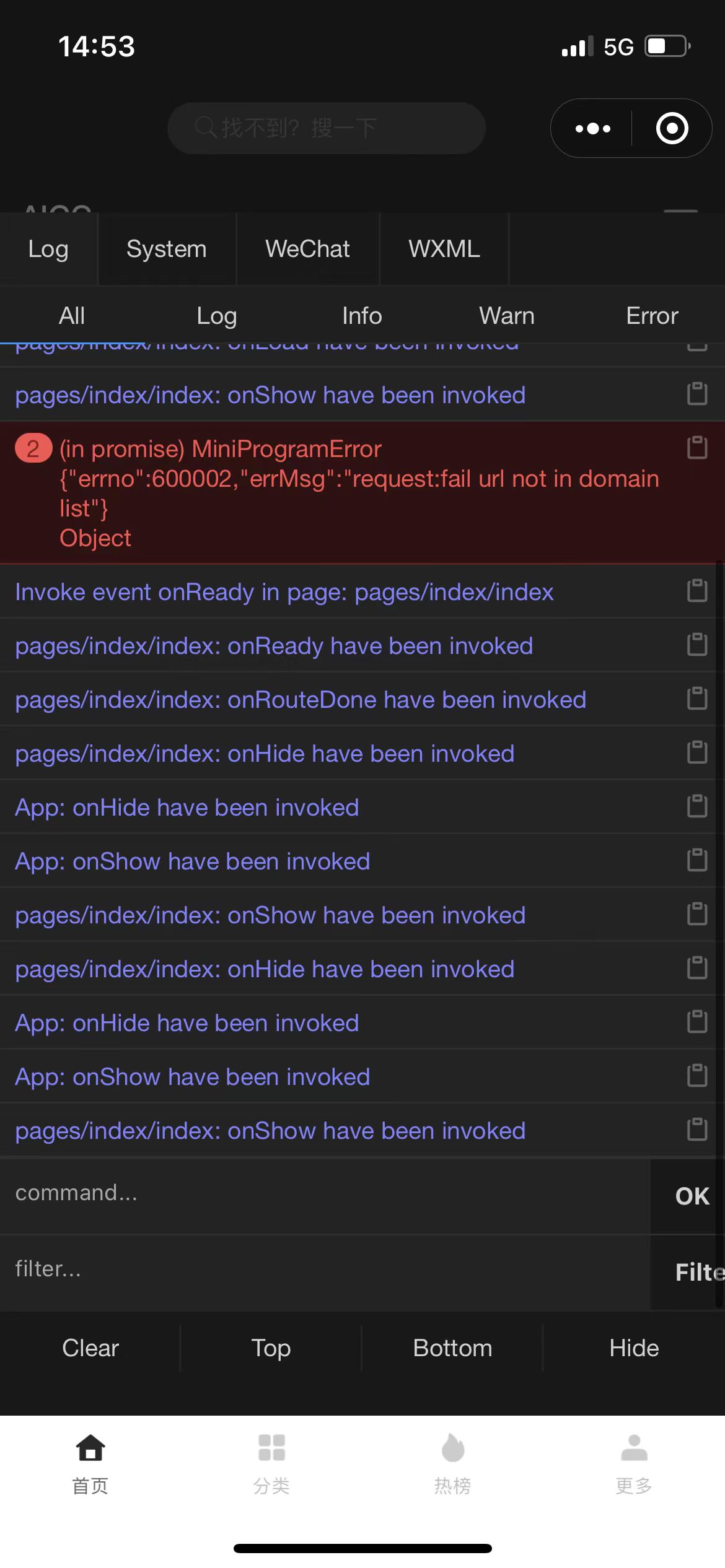This screenshot has height=1568, width=725.
Task: Expand the Object in the error log
Action: coord(95,538)
